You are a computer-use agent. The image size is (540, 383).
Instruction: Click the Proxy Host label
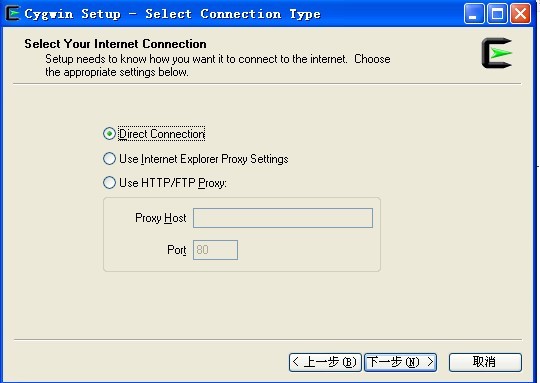(160, 218)
